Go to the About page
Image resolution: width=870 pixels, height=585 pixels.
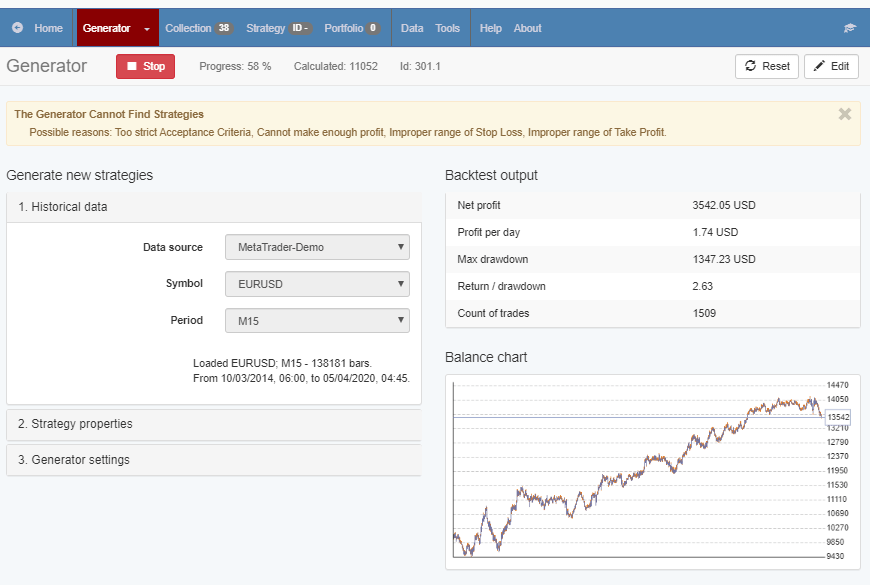(x=527, y=28)
